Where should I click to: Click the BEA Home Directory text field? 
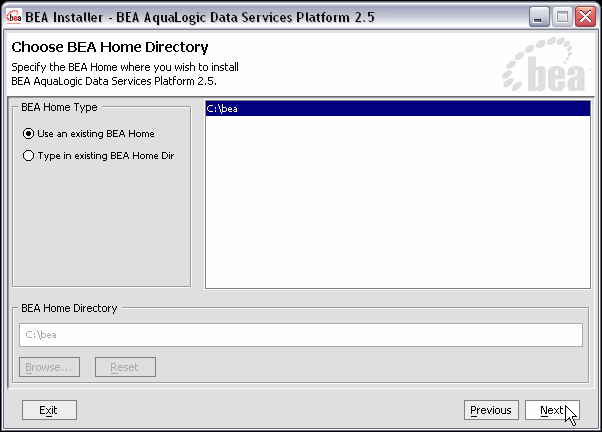point(301,335)
